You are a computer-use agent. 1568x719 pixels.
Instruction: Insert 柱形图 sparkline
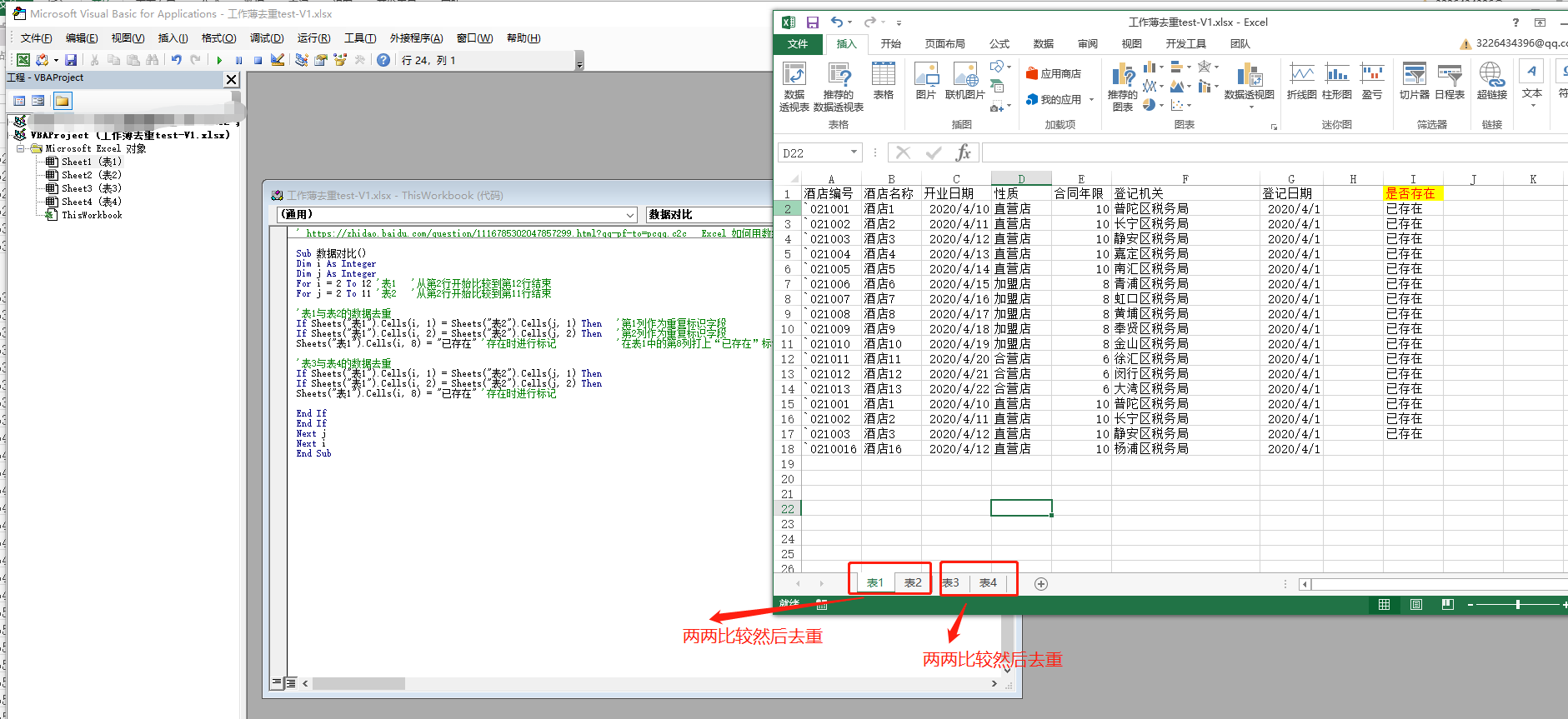[x=1337, y=81]
